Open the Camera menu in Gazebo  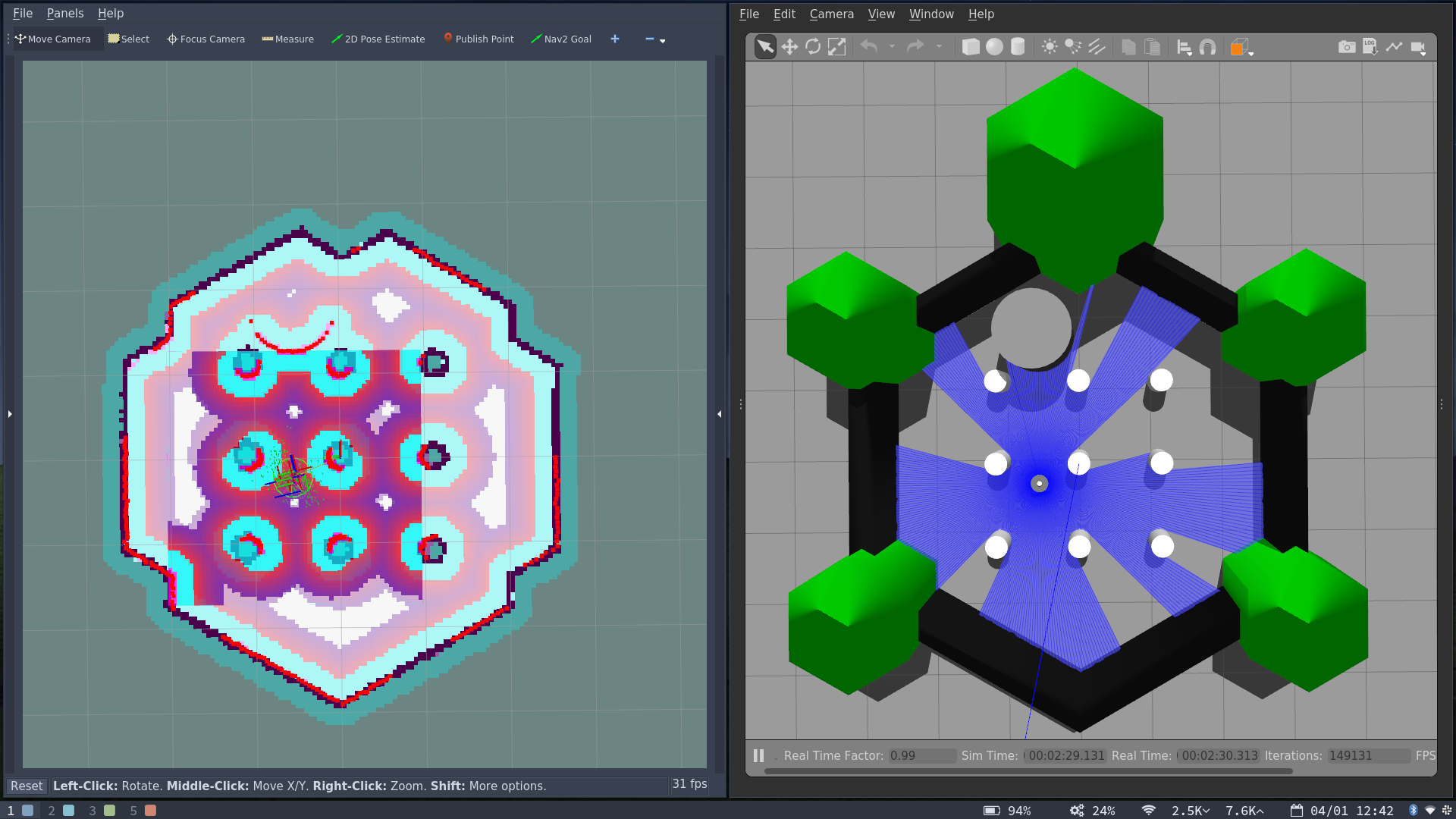[831, 14]
